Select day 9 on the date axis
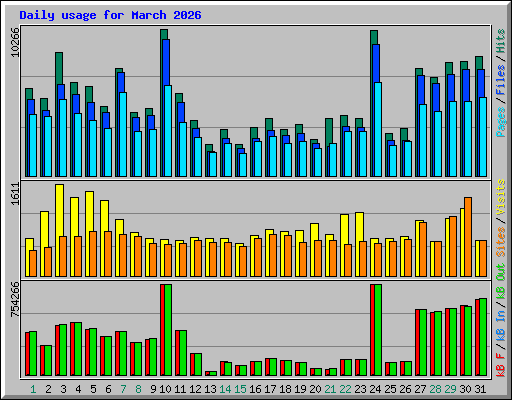512x400 pixels. pos(153,389)
